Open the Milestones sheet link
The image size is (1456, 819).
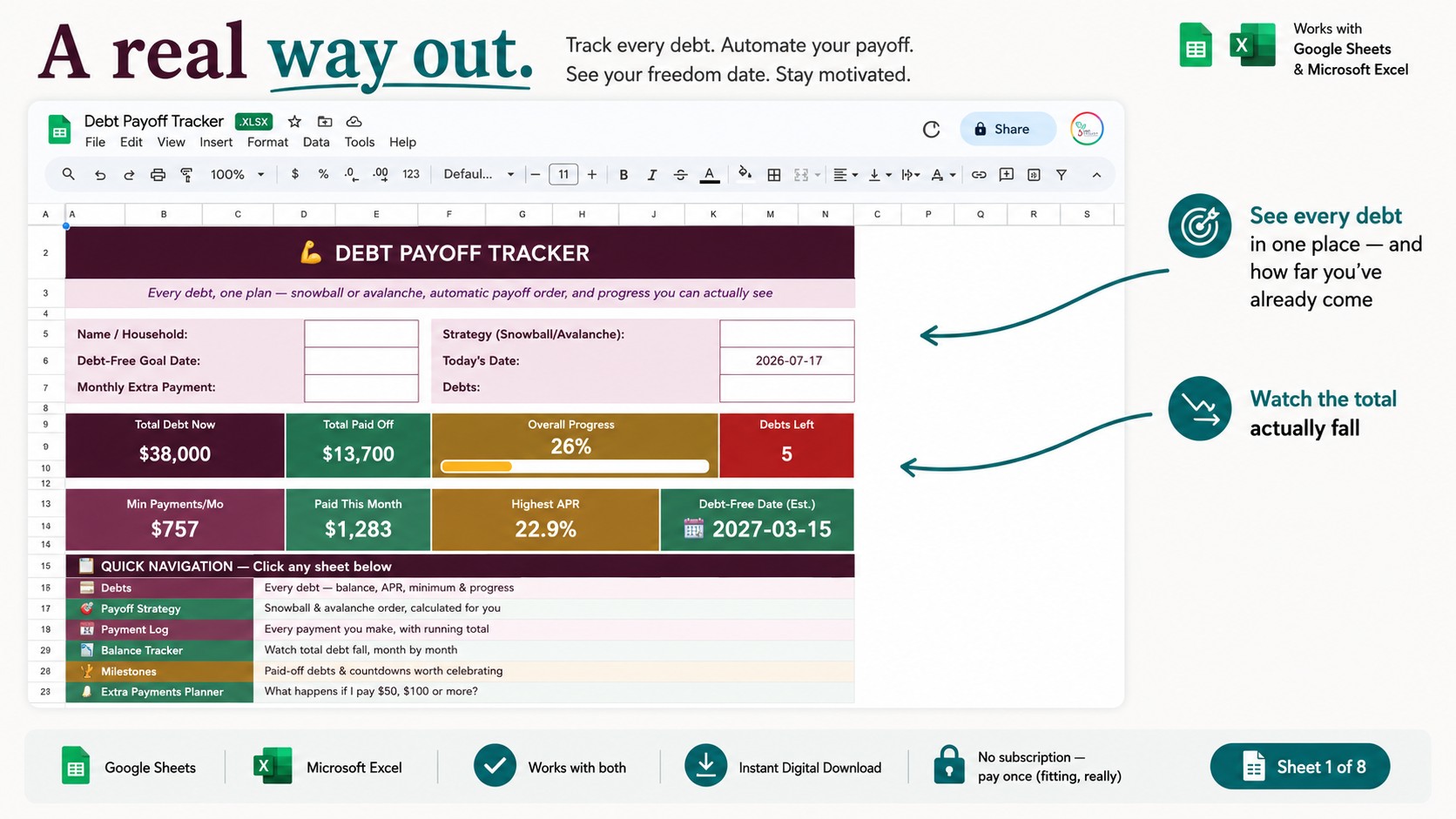[x=159, y=671]
